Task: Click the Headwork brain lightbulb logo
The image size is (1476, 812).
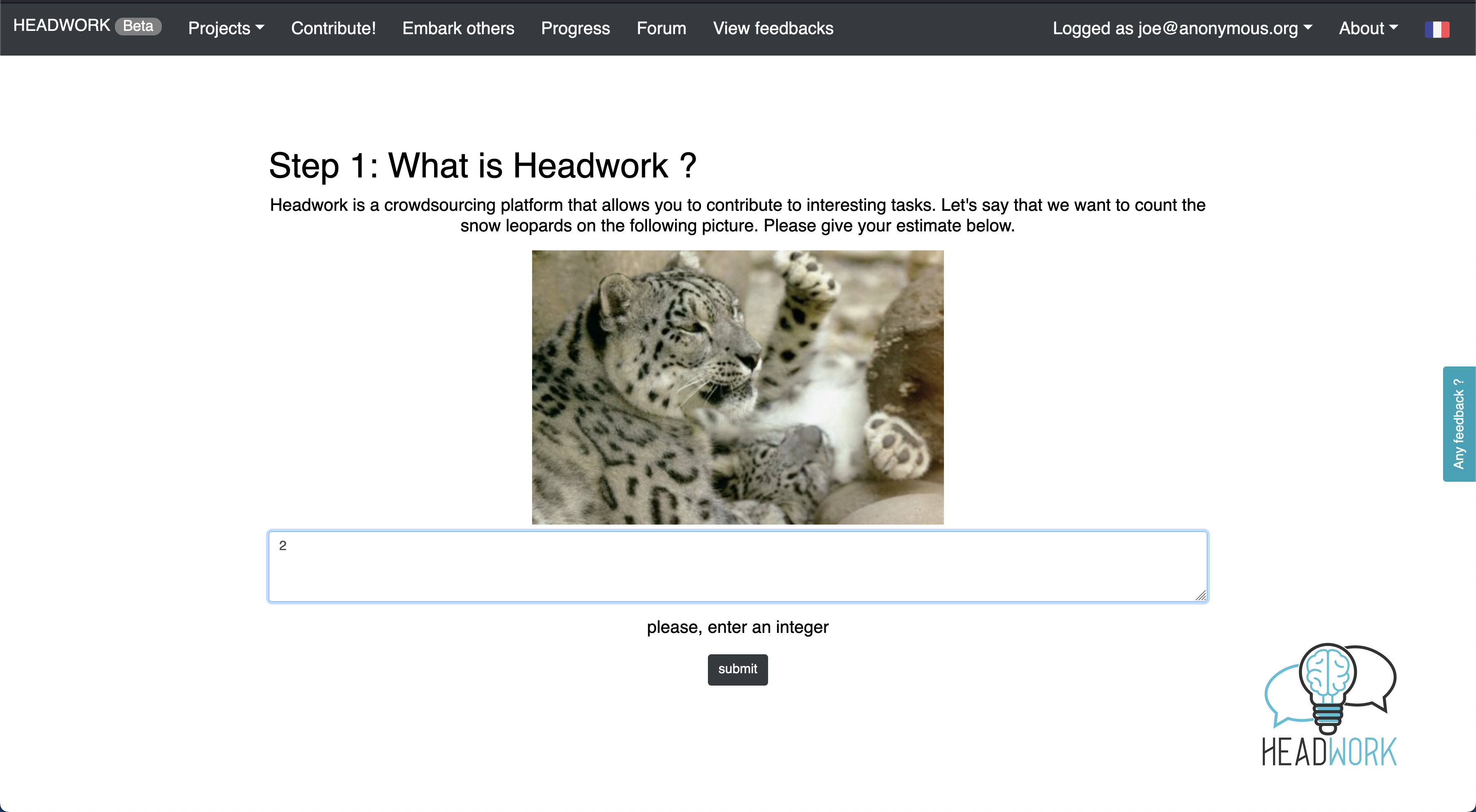Action: tap(1329, 704)
